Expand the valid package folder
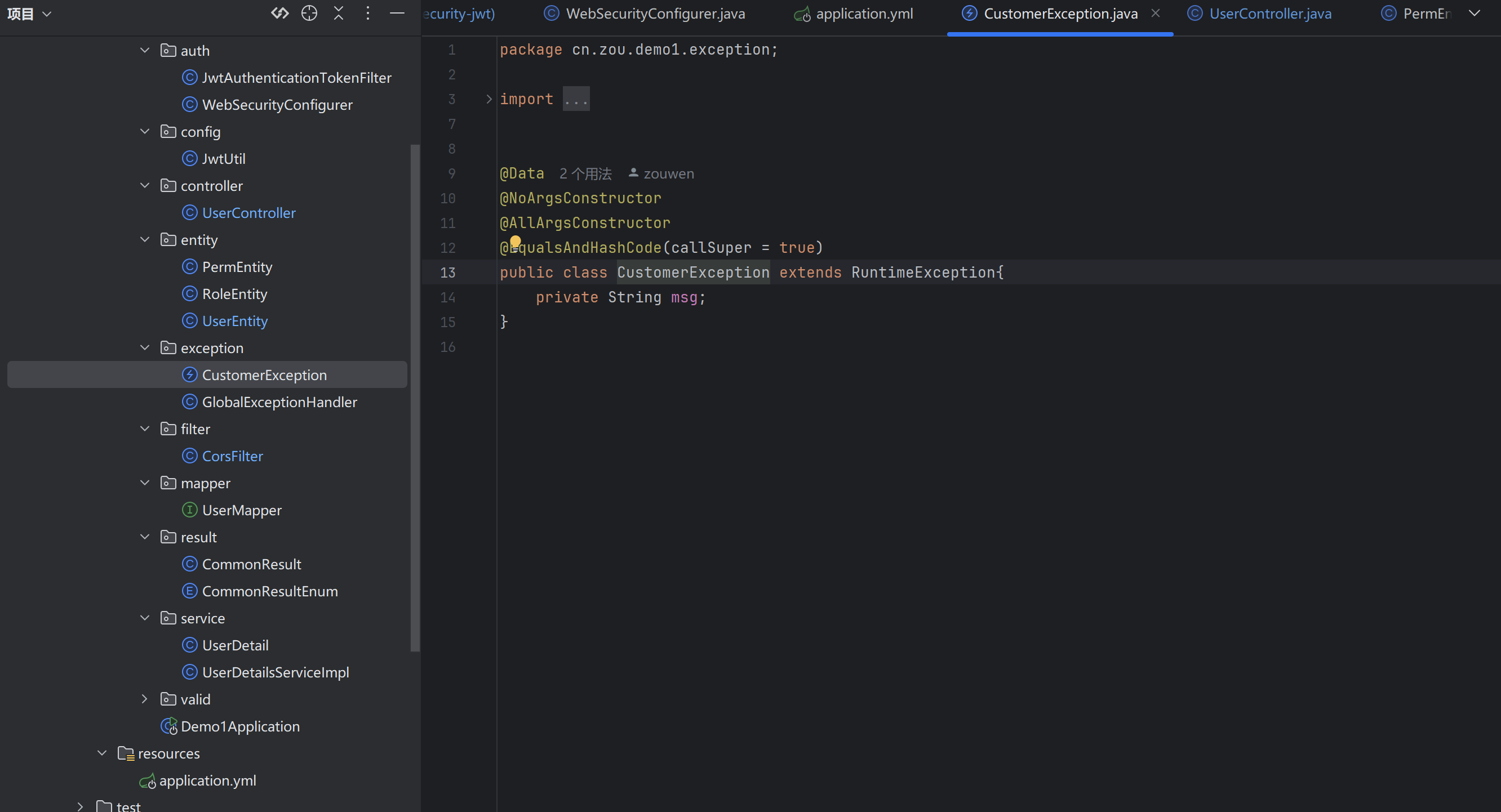 (144, 699)
